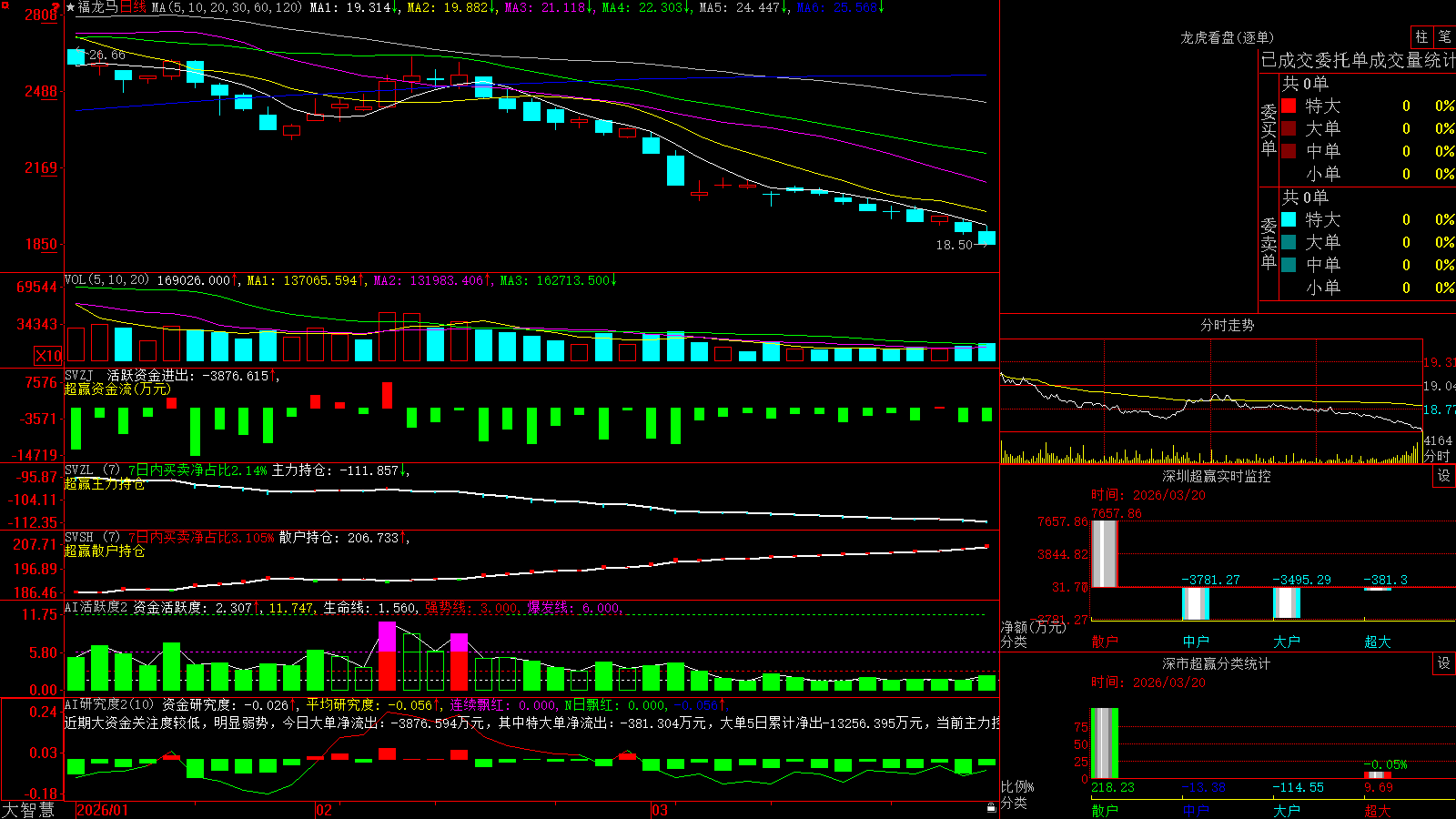
Task: Click the 爆发线: 6.000 label
Action: pyautogui.click(x=573, y=608)
